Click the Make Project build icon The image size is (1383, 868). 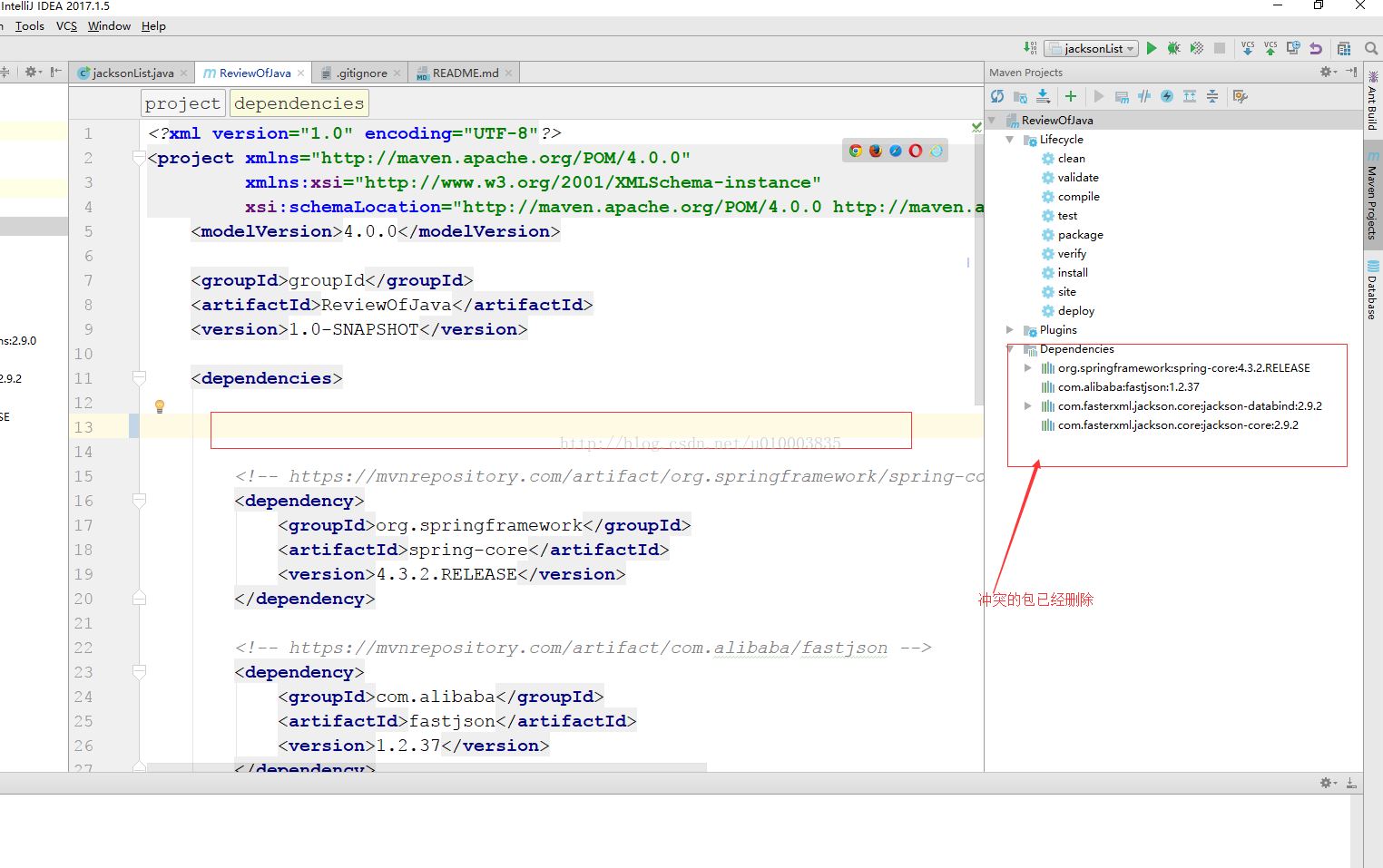coord(1030,48)
